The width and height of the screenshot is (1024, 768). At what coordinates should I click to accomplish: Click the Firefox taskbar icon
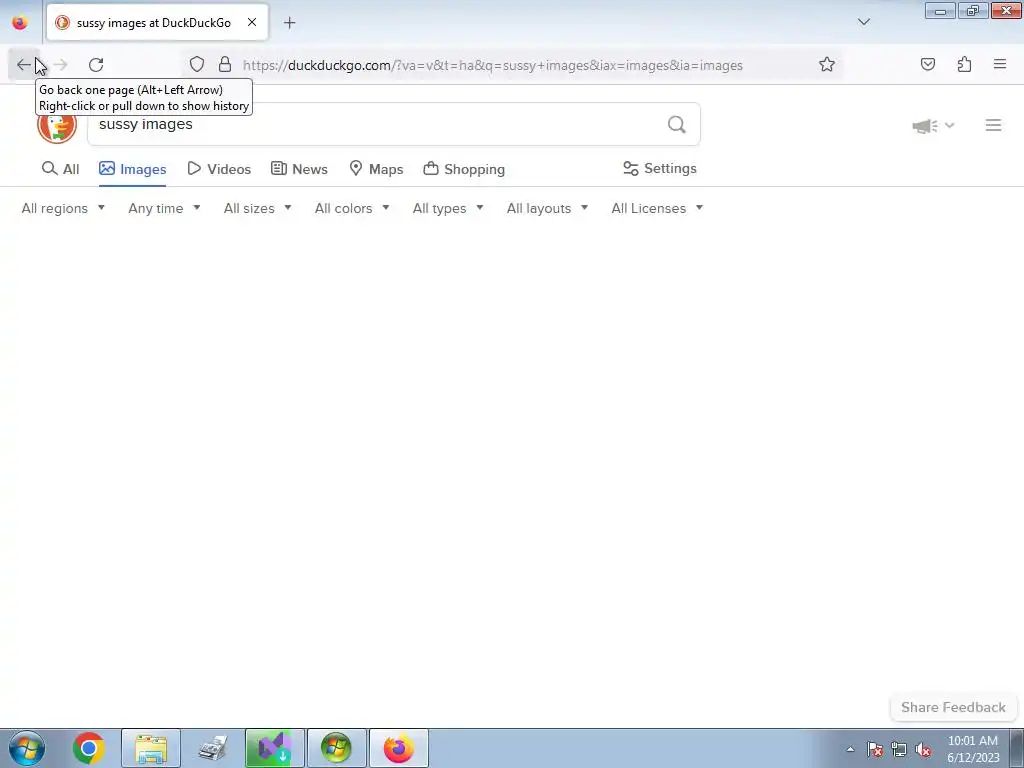point(398,748)
